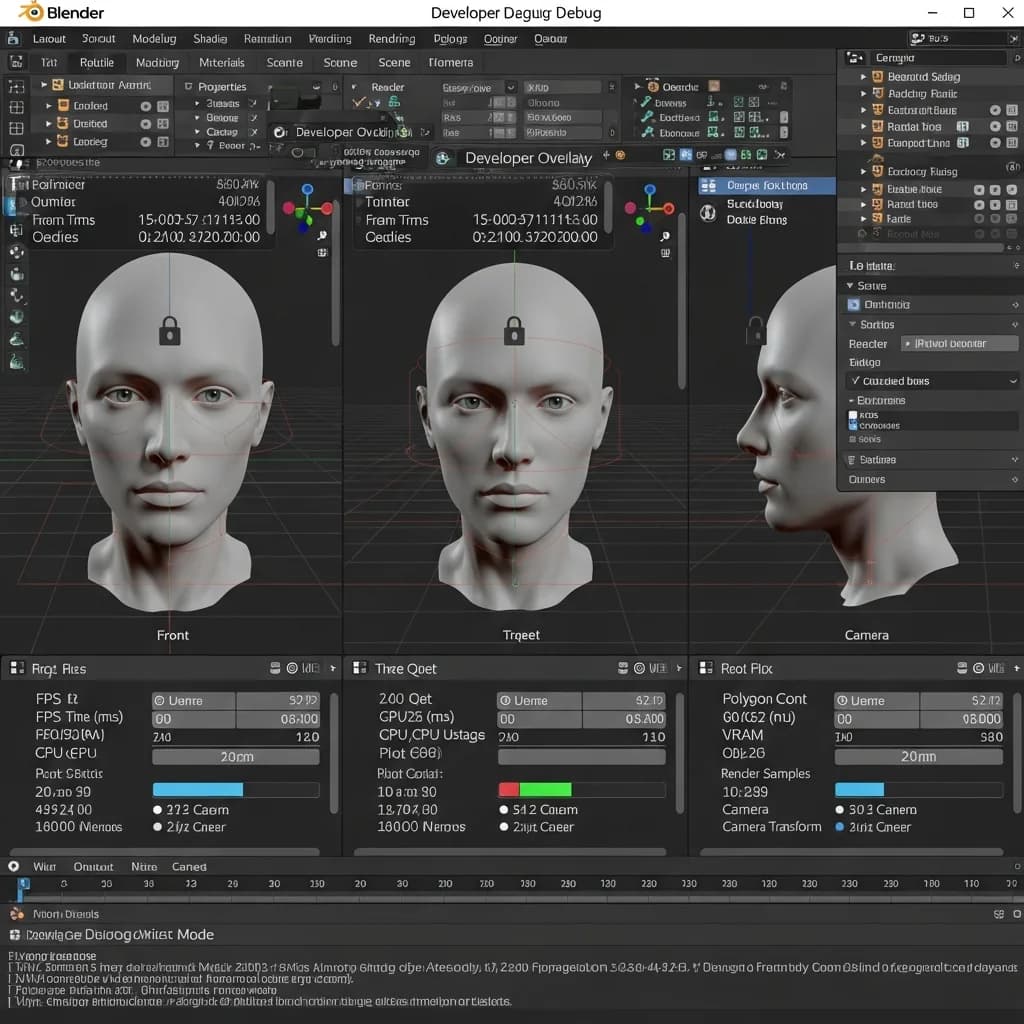Click the editor type icon of Thze Qoet panel
1024x1024 pixels.
coord(360,667)
